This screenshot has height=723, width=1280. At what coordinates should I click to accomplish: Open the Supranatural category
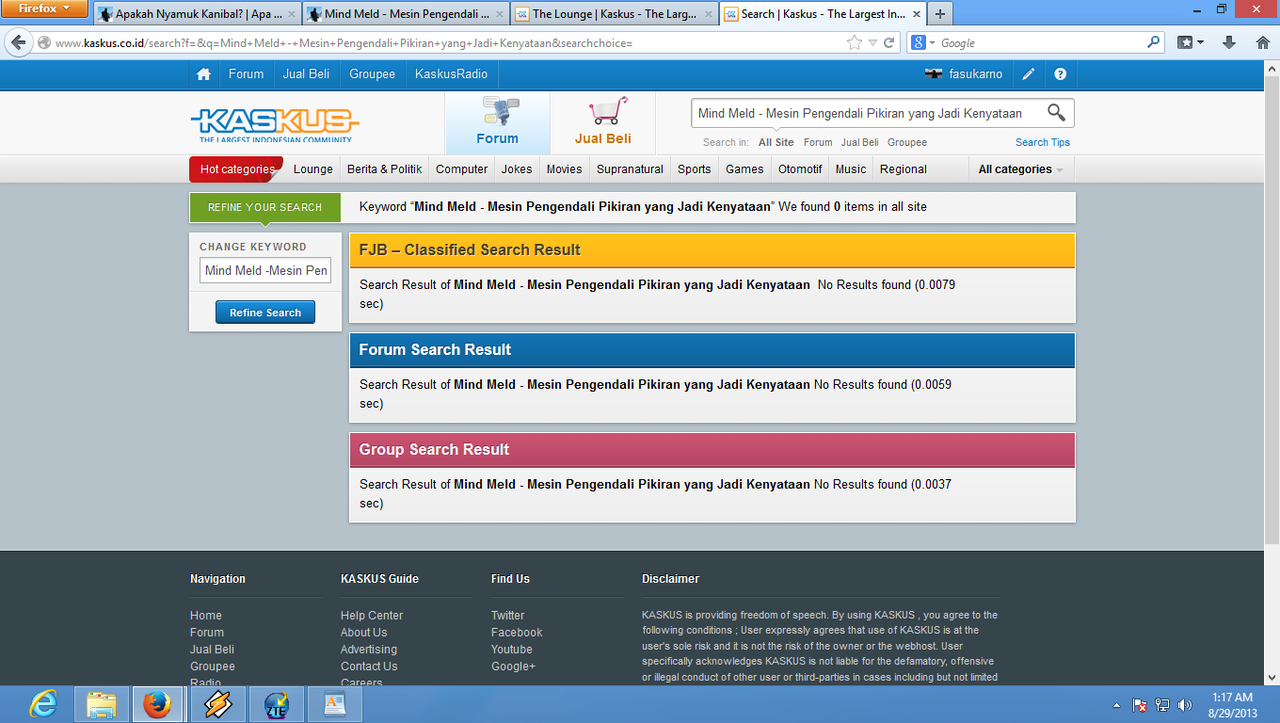pyautogui.click(x=630, y=169)
